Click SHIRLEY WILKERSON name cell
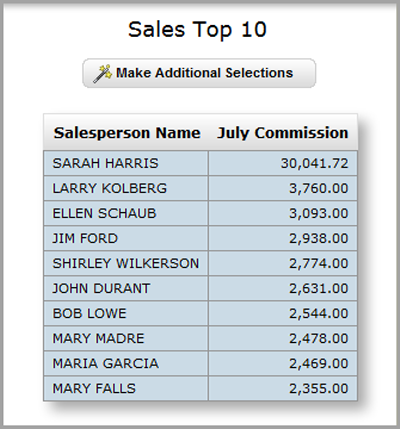Screen dimensions: 400x429 tap(126, 263)
